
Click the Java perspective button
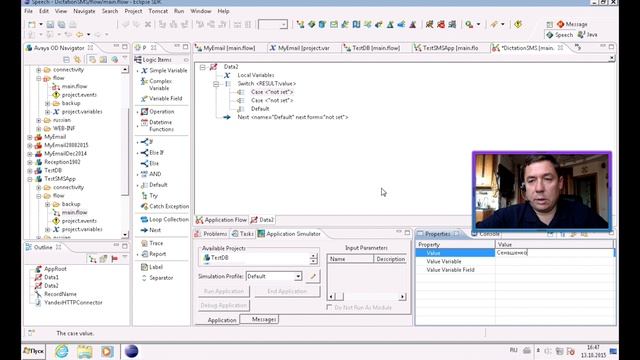(x=588, y=35)
